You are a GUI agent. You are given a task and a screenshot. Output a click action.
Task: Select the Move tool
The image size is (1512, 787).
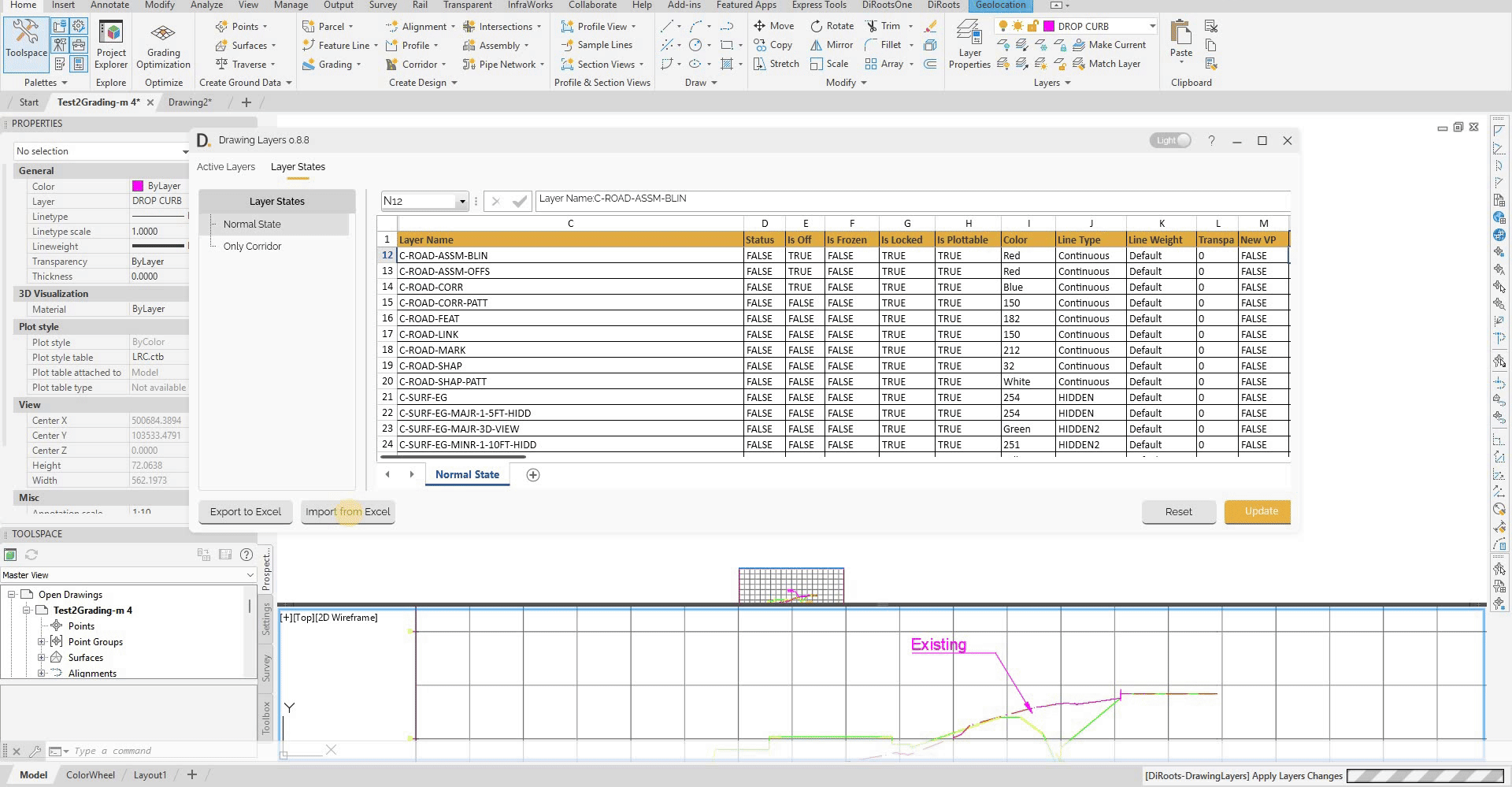pos(773,26)
